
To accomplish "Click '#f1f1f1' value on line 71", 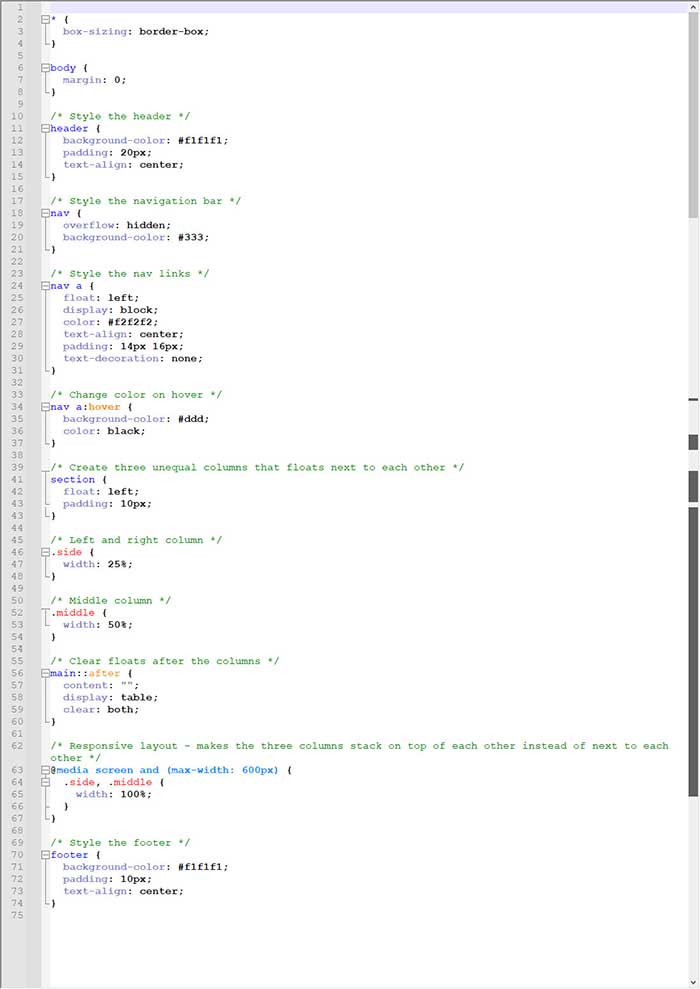I will [200, 867].
